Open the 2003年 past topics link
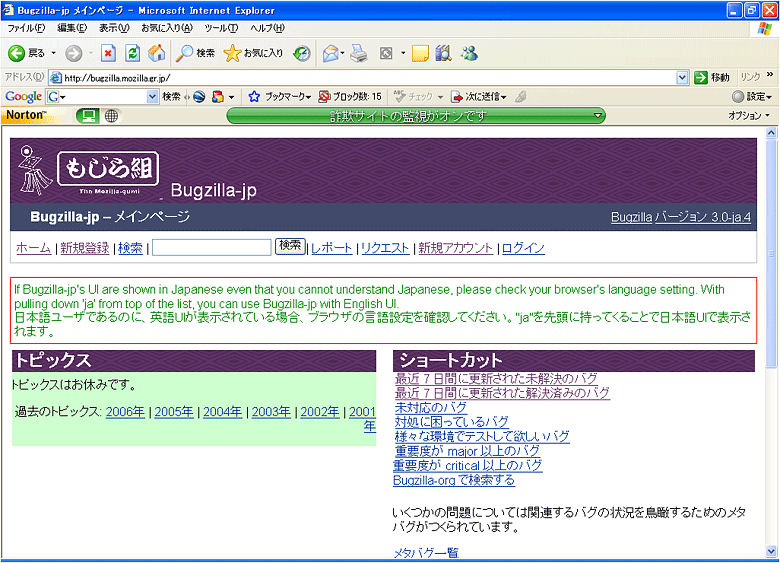Image resolution: width=780 pixels, height=563 pixels. coord(271,412)
